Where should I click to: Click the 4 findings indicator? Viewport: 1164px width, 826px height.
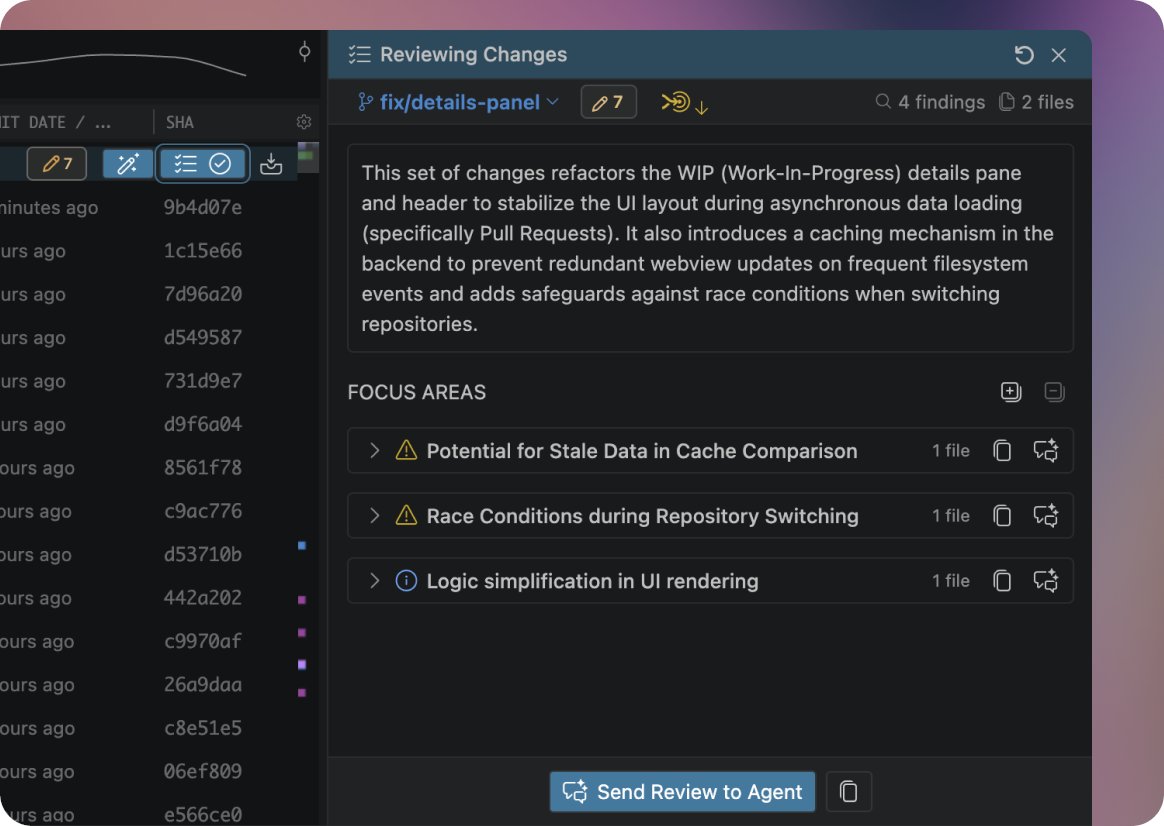pos(930,102)
